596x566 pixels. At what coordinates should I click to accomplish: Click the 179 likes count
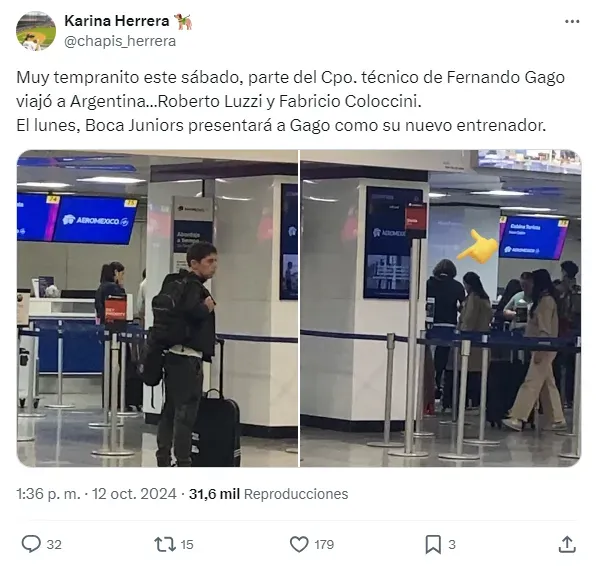click(x=324, y=545)
